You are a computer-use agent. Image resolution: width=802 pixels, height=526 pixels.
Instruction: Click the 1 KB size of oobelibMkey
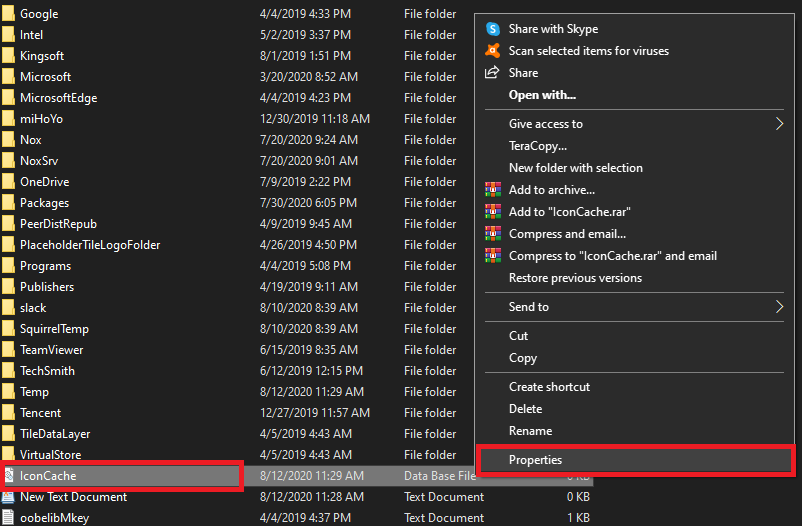(578, 518)
